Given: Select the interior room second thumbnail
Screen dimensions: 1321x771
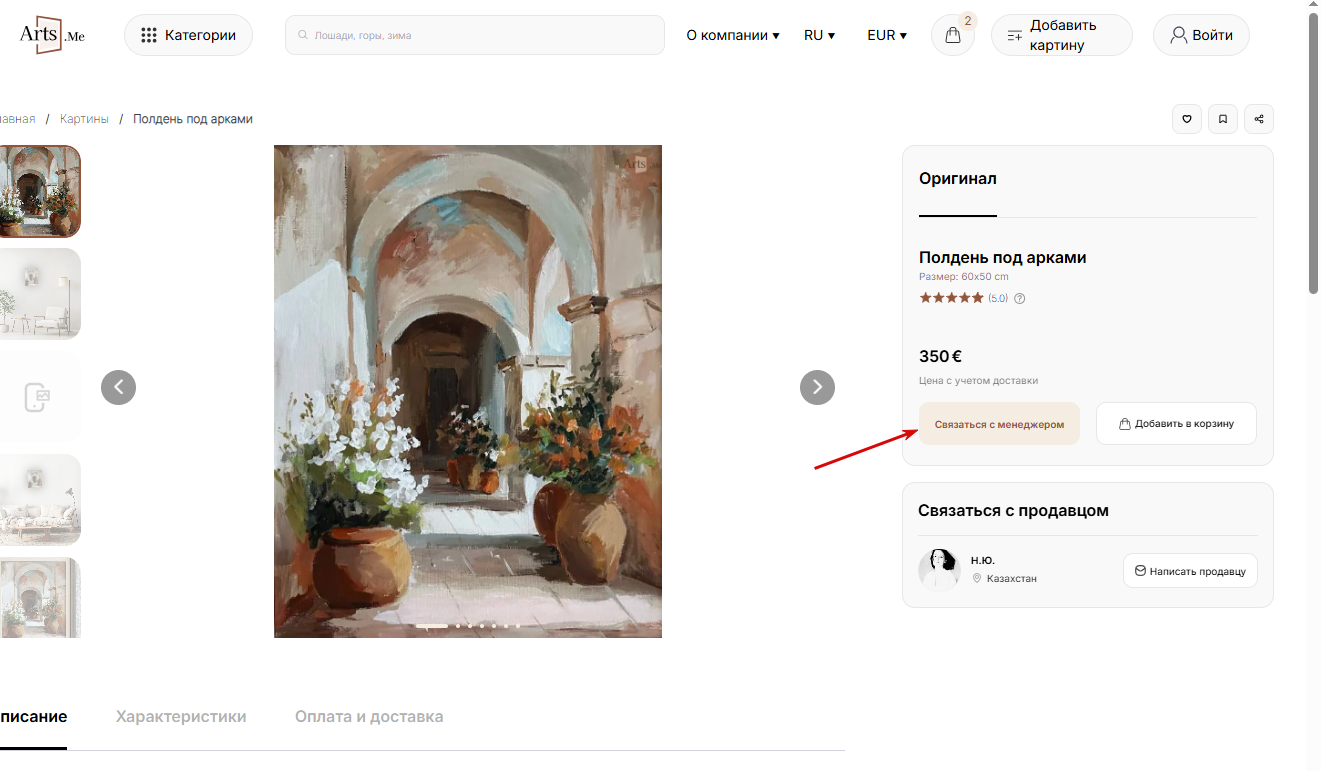Looking at the screenshot, I should pos(40,294).
